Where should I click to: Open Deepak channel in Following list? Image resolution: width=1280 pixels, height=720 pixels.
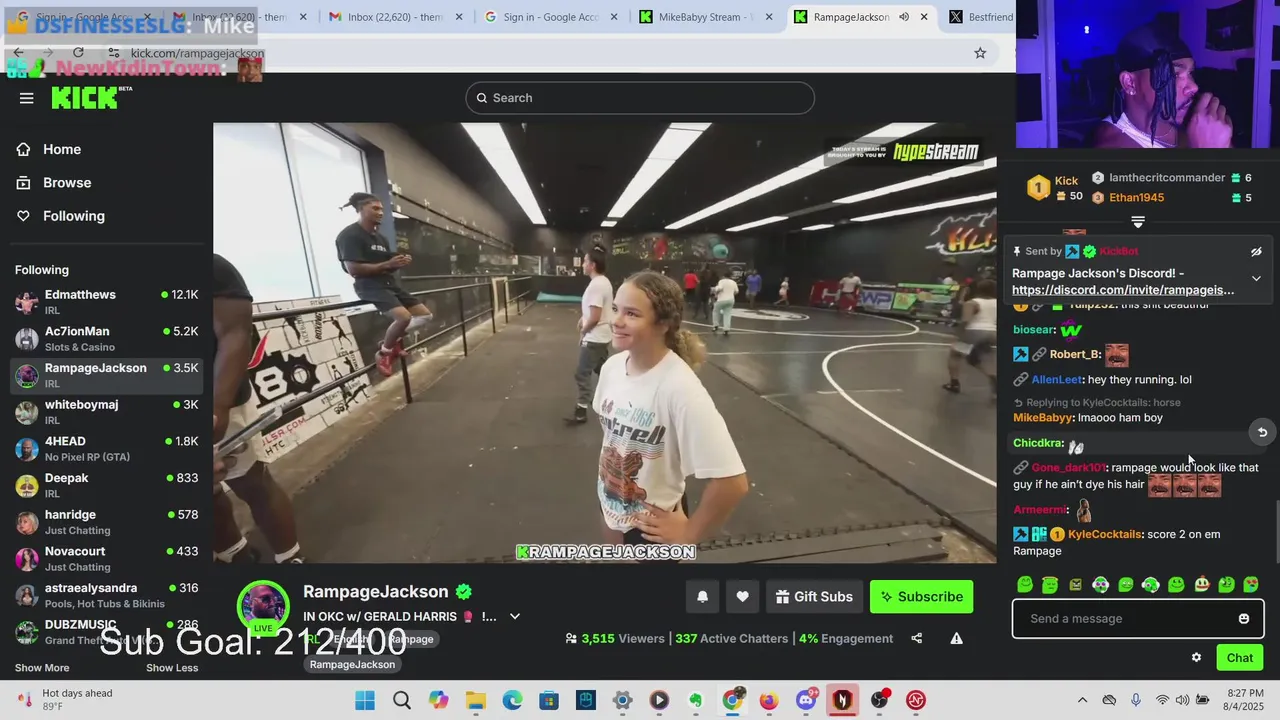(x=106, y=485)
